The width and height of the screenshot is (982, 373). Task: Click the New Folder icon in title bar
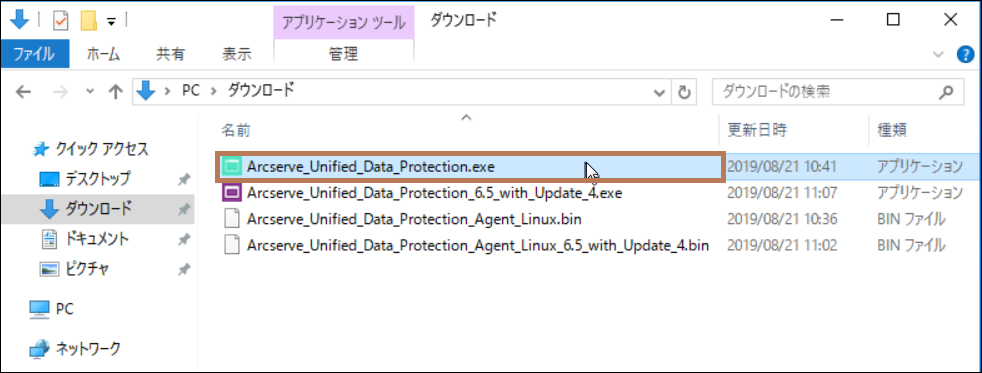click(89, 21)
